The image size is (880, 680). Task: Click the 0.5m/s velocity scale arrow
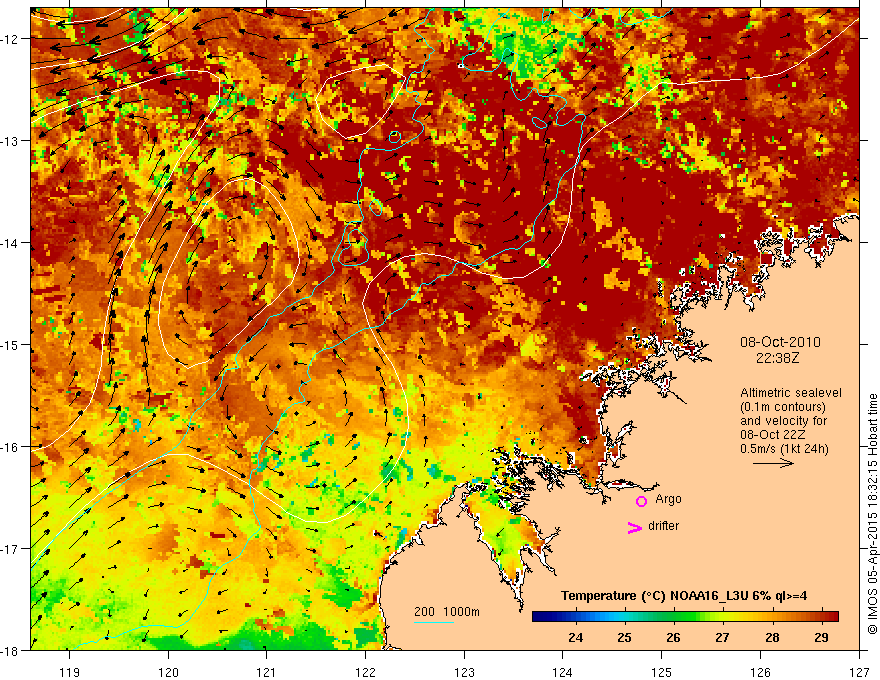pyautogui.click(x=773, y=463)
